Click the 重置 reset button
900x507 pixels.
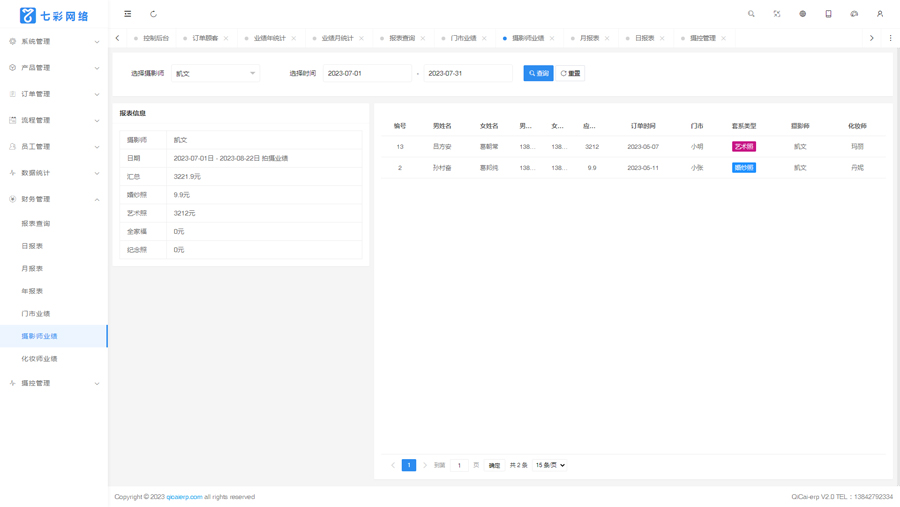click(x=570, y=73)
